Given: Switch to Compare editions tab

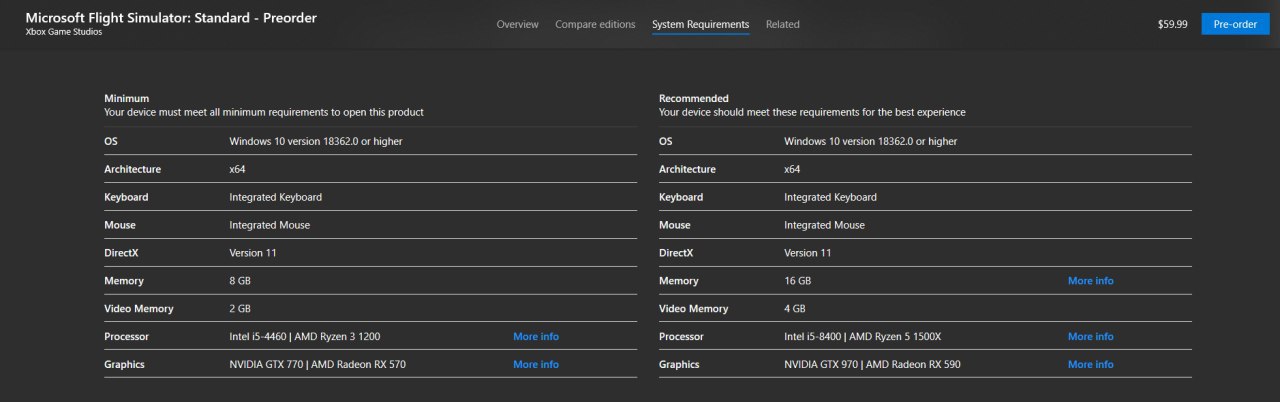Looking at the screenshot, I should 595,24.
